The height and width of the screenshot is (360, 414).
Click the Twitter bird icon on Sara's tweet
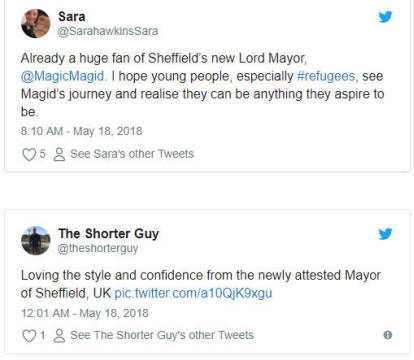click(385, 17)
